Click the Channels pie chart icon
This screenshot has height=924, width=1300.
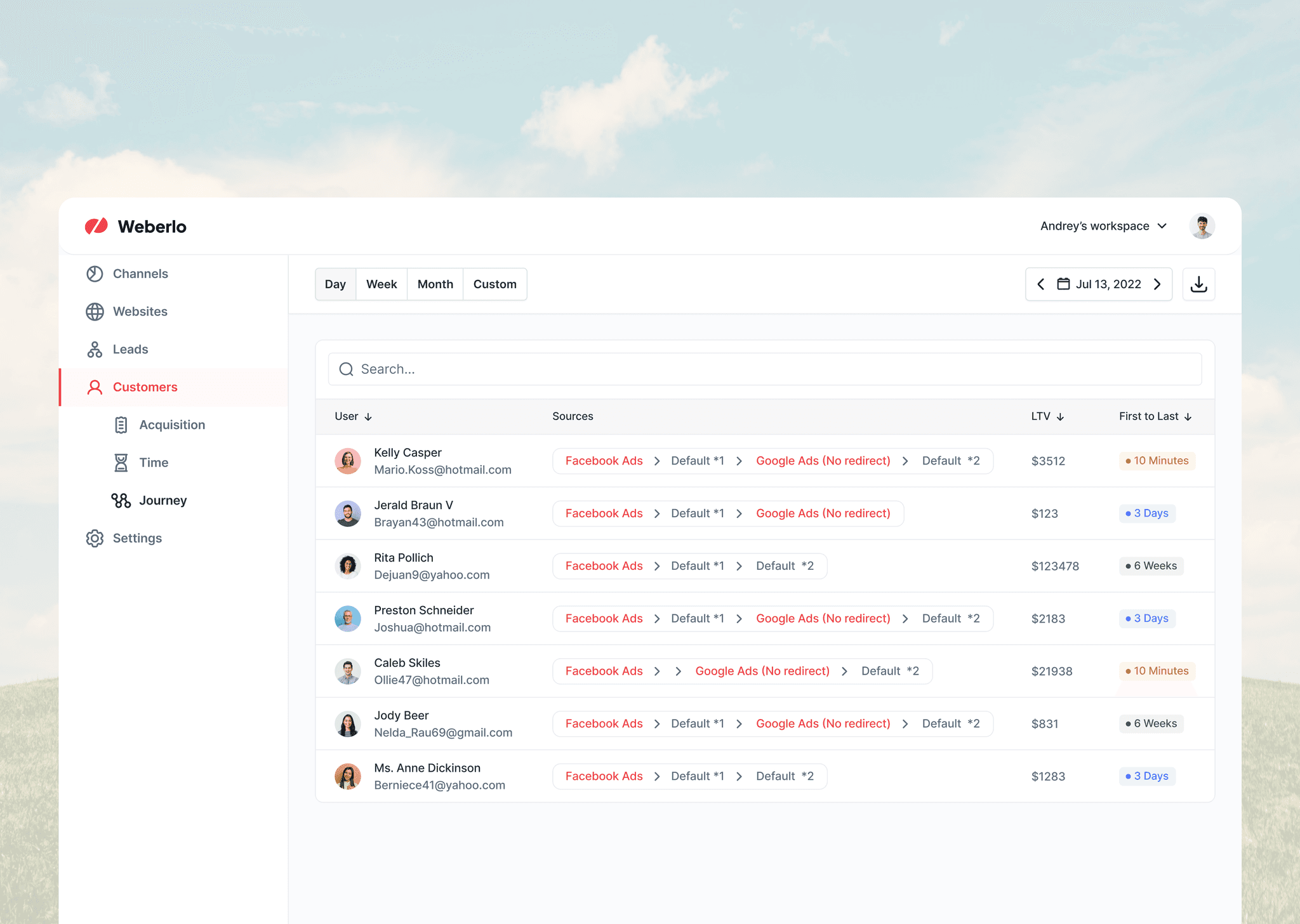coord(95,274)
